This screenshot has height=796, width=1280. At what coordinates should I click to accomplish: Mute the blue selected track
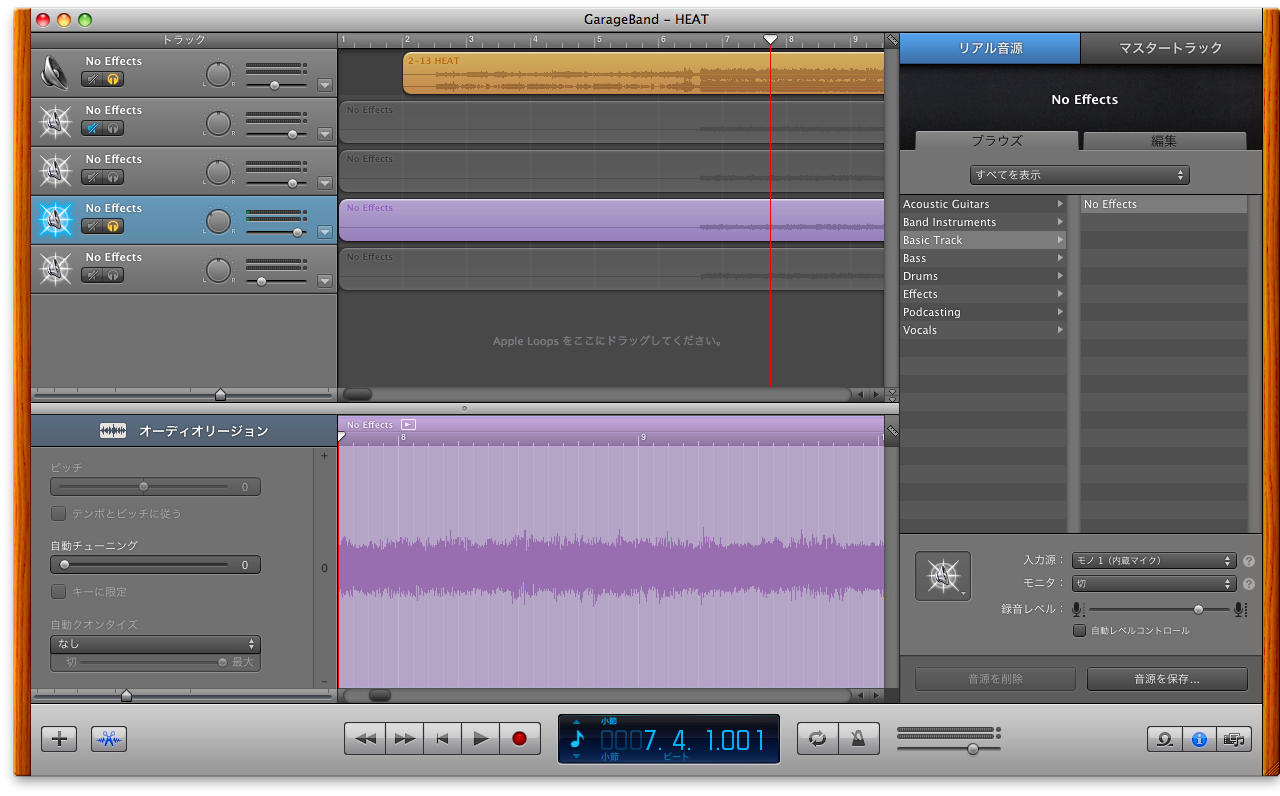93,226
